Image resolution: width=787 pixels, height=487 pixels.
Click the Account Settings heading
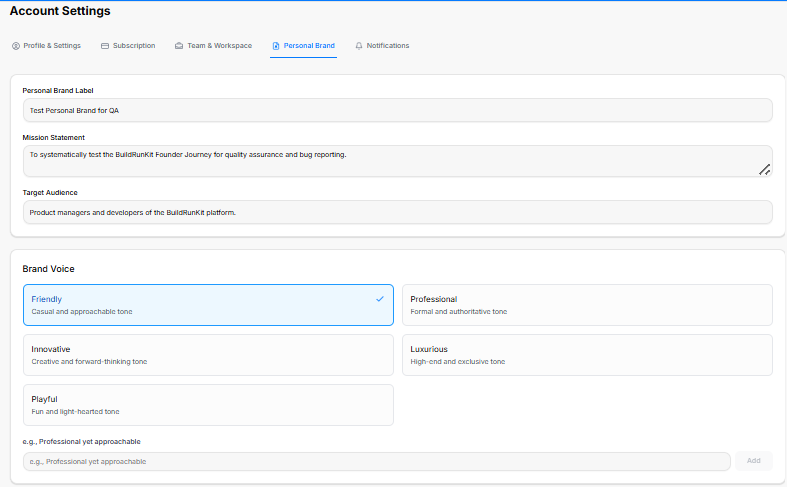point(60,11)
